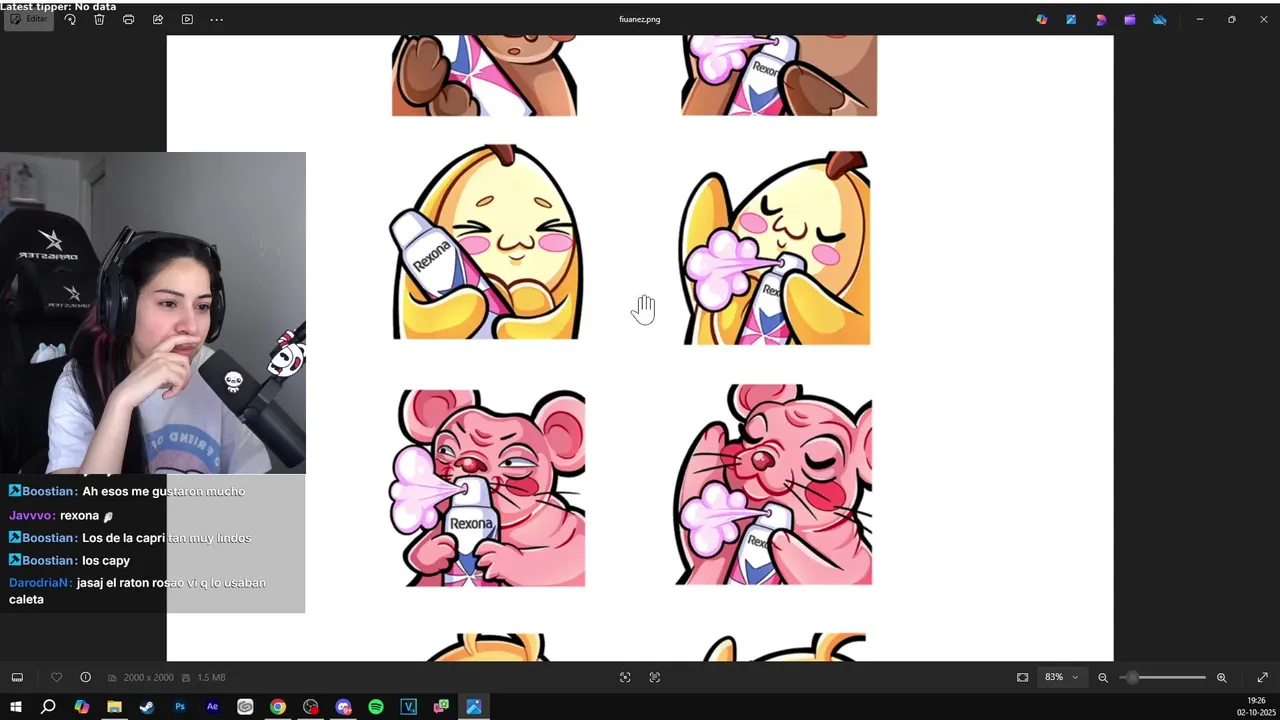Enter full screen with the expand icon
This screenshot has height=720, width=1280.
point(1262,677)
